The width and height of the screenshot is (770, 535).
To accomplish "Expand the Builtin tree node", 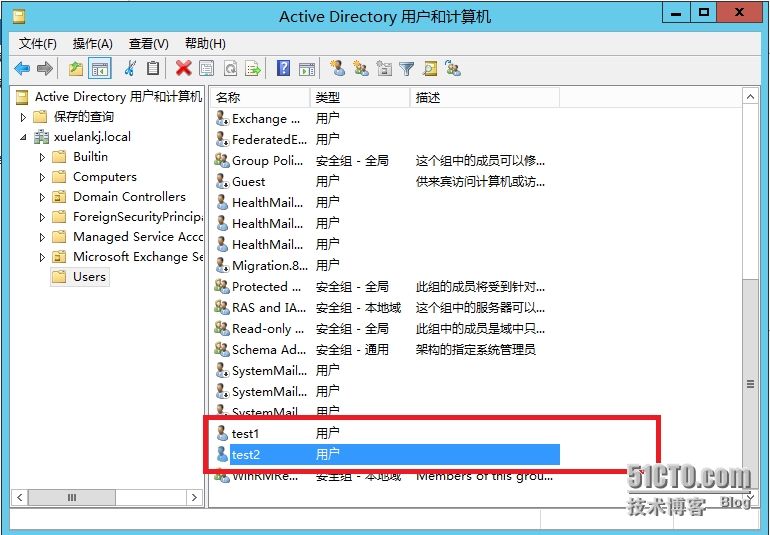I will coord(42,157).
